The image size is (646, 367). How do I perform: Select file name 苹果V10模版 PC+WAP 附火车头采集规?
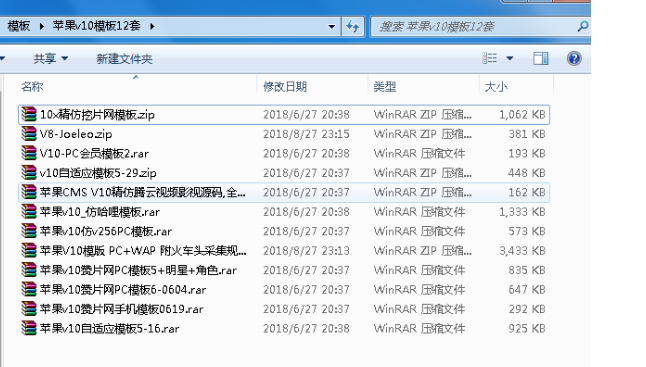point(143,250)
